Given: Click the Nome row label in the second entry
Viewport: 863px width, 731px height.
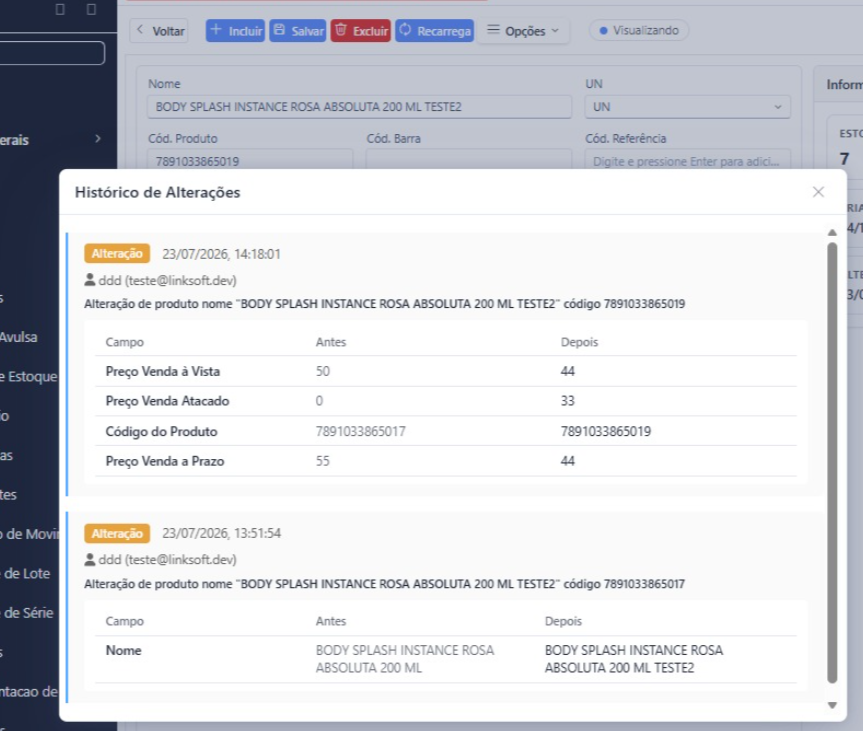Looking at the screenshot, I should (123, 651).
